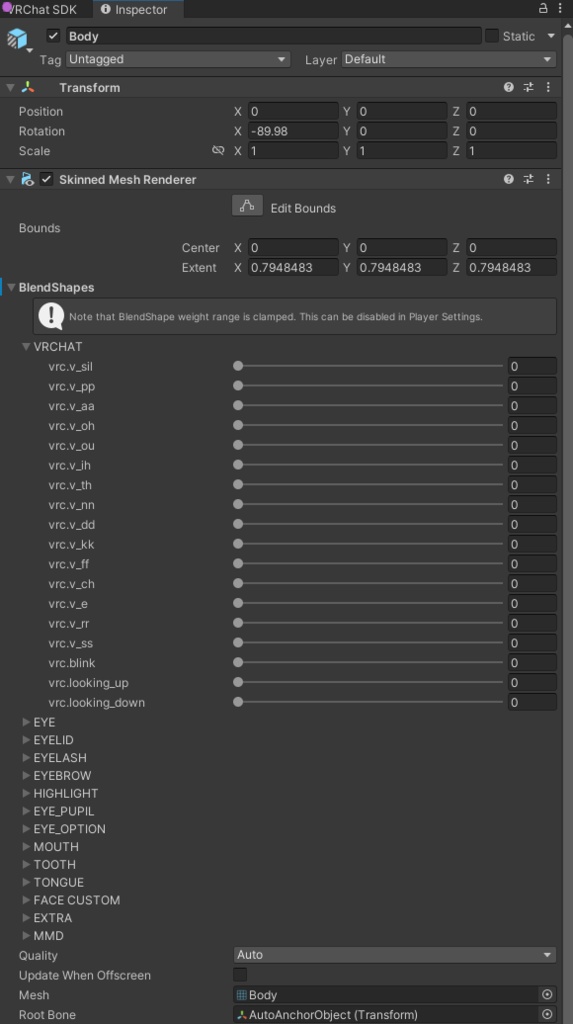This screenshot has height=1024, width=573.
Task: Click the Skinned Mesh Renderer component icon
Action: [27, 179]
